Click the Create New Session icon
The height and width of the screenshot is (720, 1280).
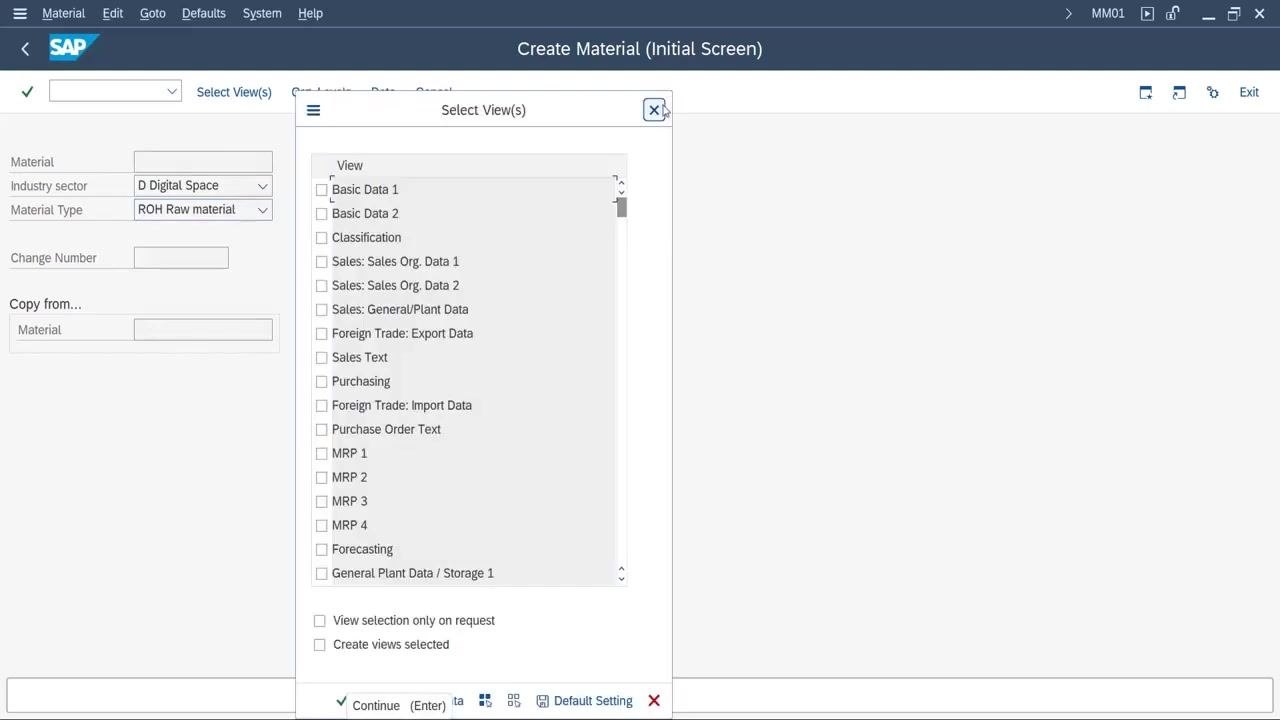click(1147, 13)
